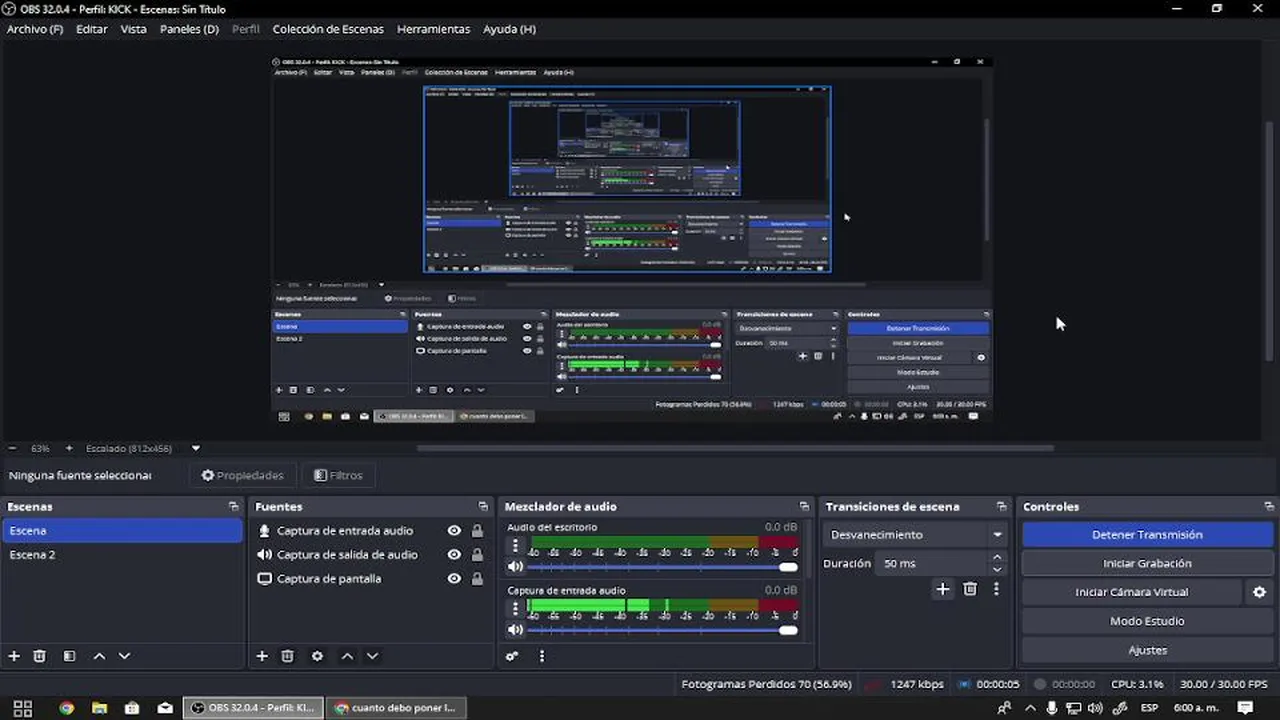Open File Explorer from taskbar
Screen dimensions: 1280x720
(99, 708)
